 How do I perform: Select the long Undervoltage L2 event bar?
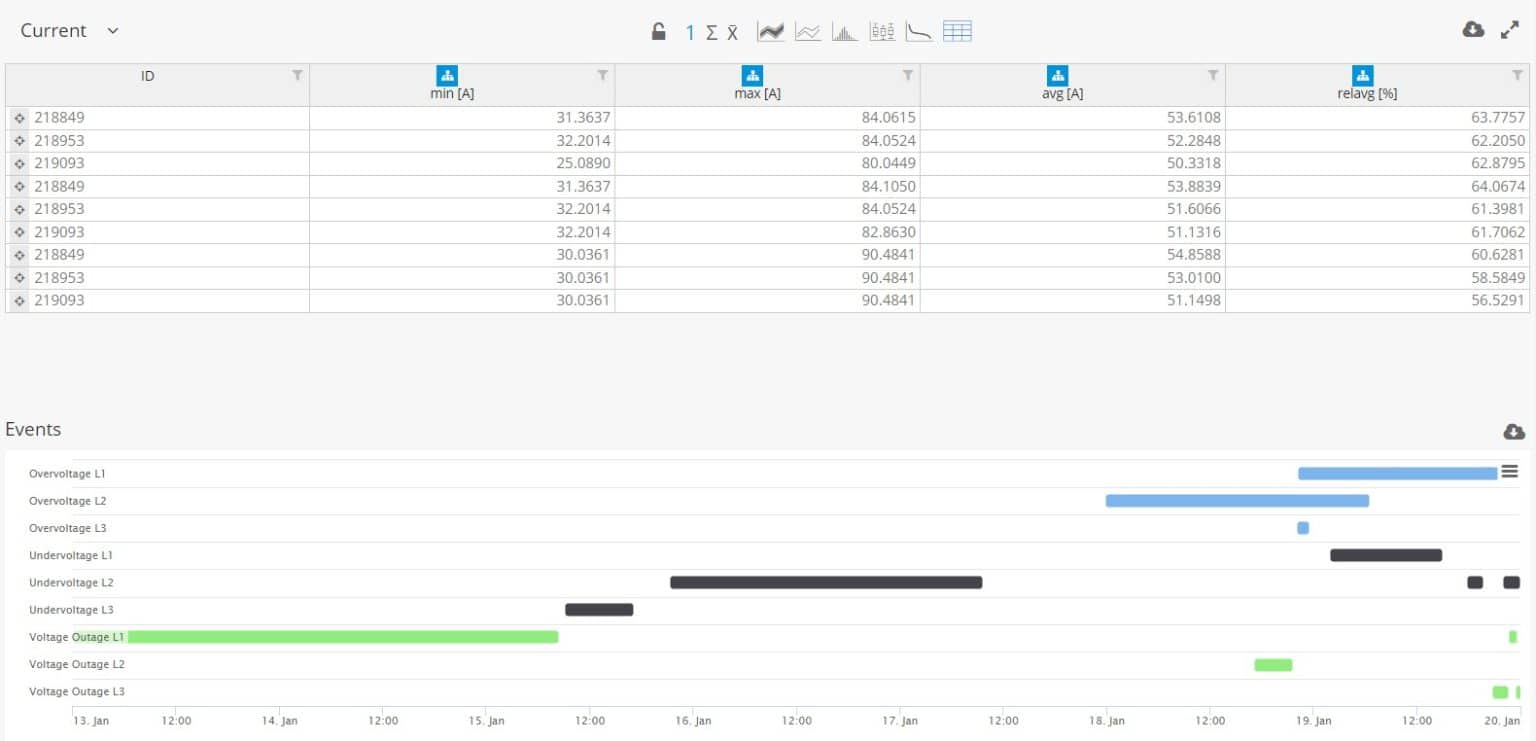click(x=826, y=582)
